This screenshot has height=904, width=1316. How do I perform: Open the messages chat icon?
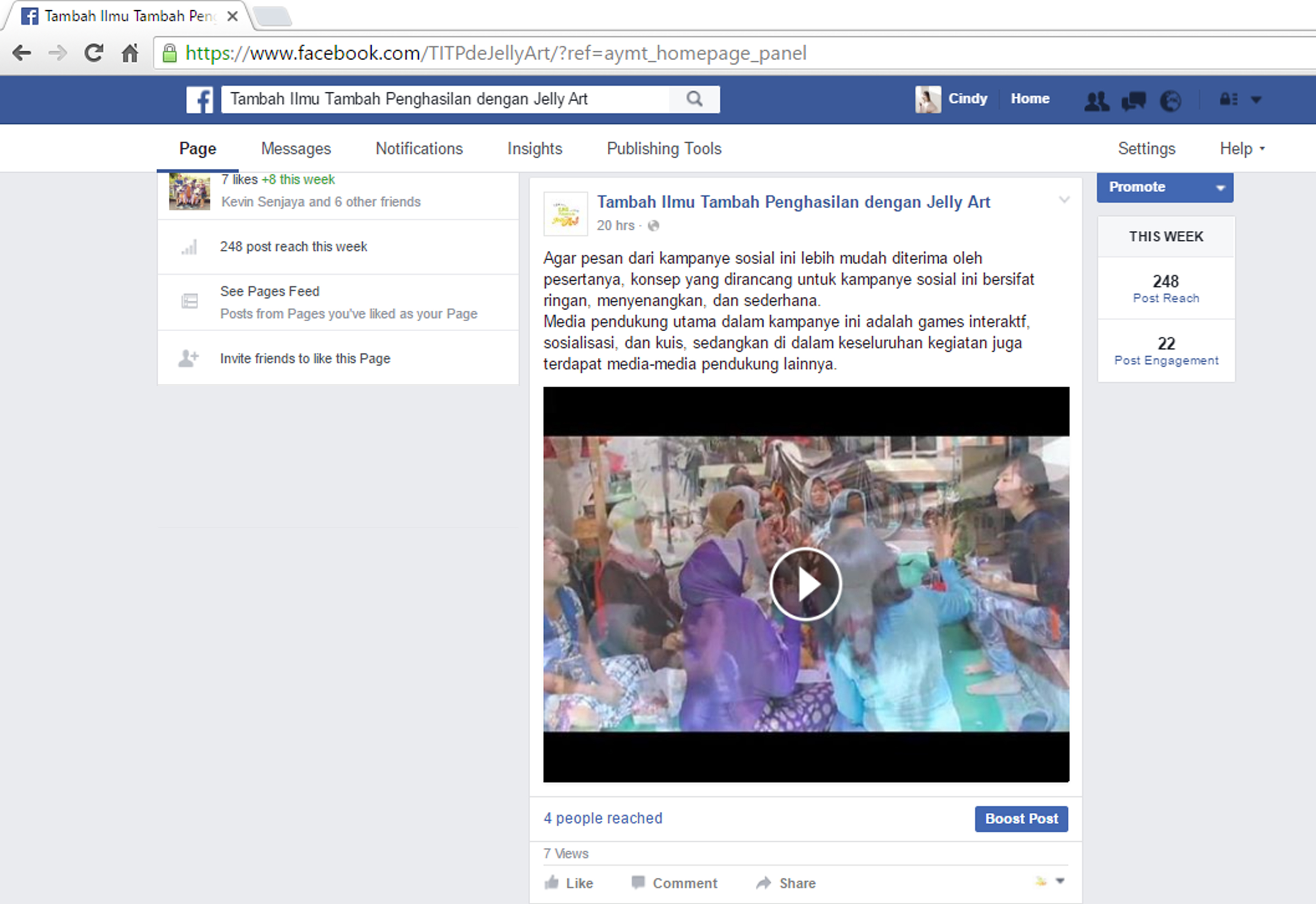pos(1133,101)
